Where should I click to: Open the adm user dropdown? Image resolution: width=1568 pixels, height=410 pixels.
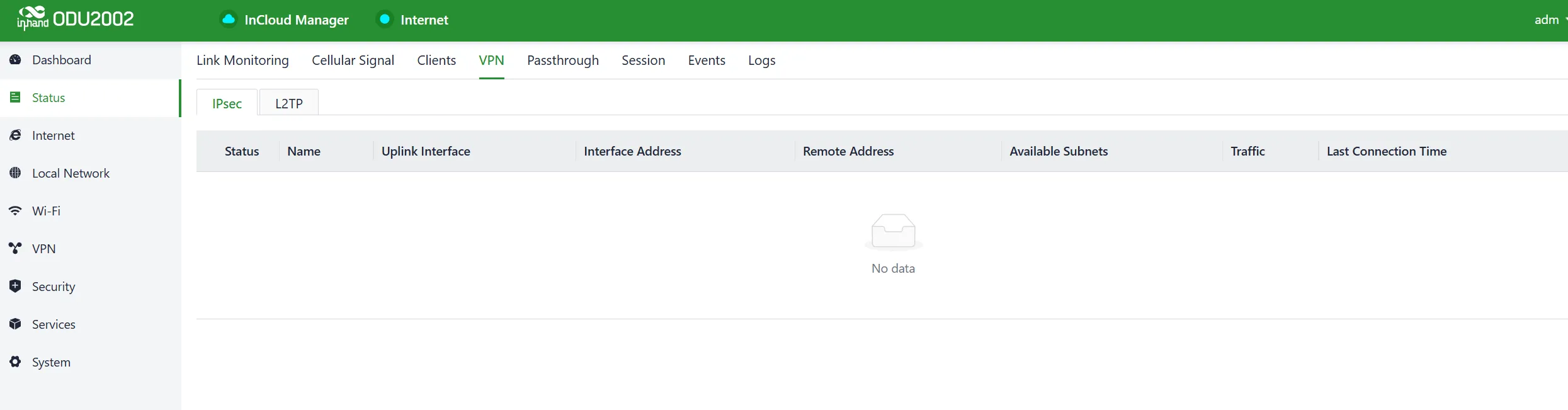click(1550, 20)
